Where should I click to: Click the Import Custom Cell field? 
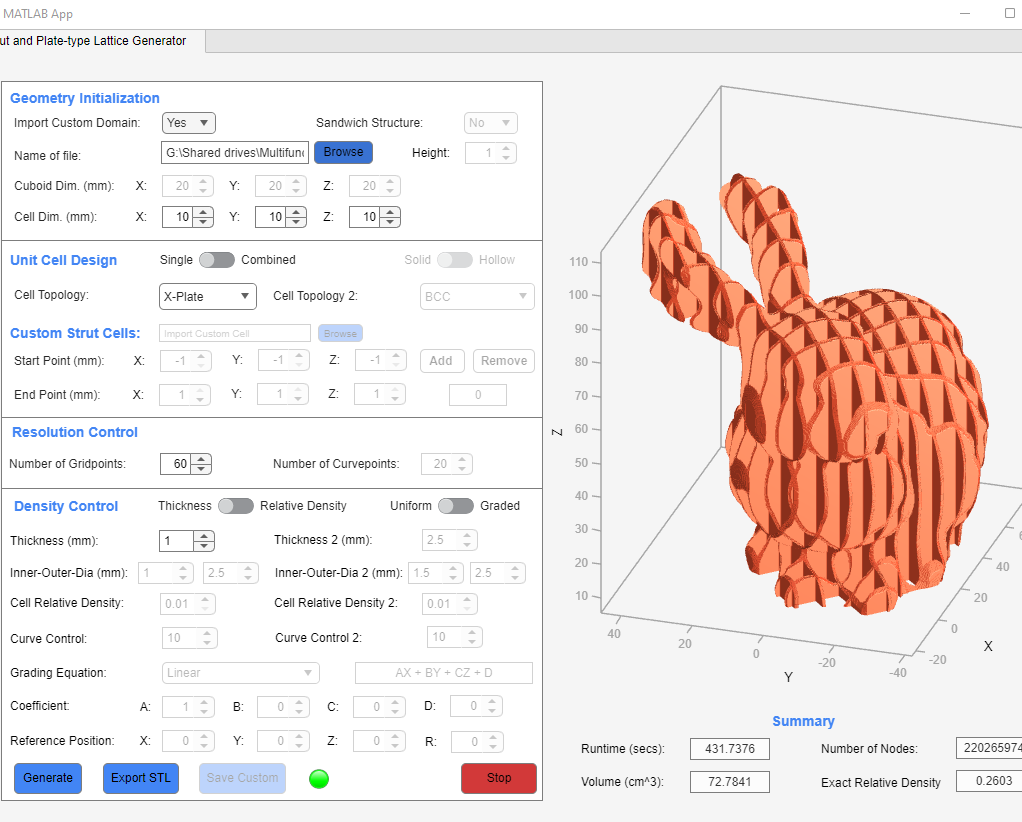(235, 333)
